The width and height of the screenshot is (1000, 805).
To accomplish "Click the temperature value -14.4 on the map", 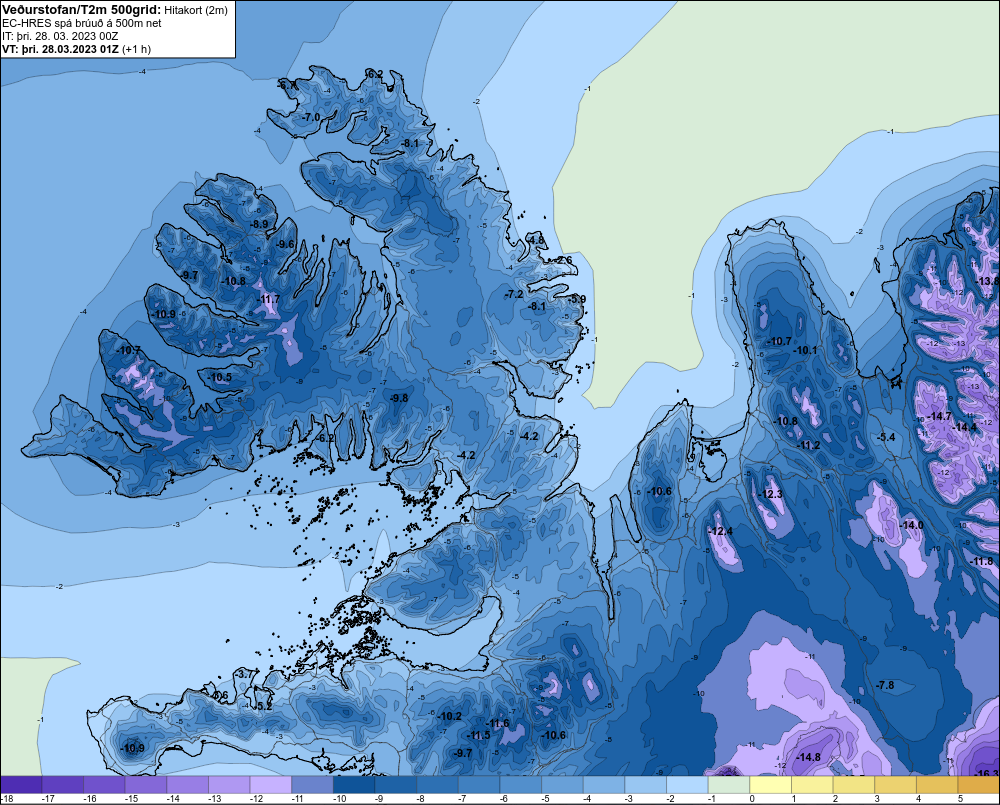I will [x=964, y=427].
